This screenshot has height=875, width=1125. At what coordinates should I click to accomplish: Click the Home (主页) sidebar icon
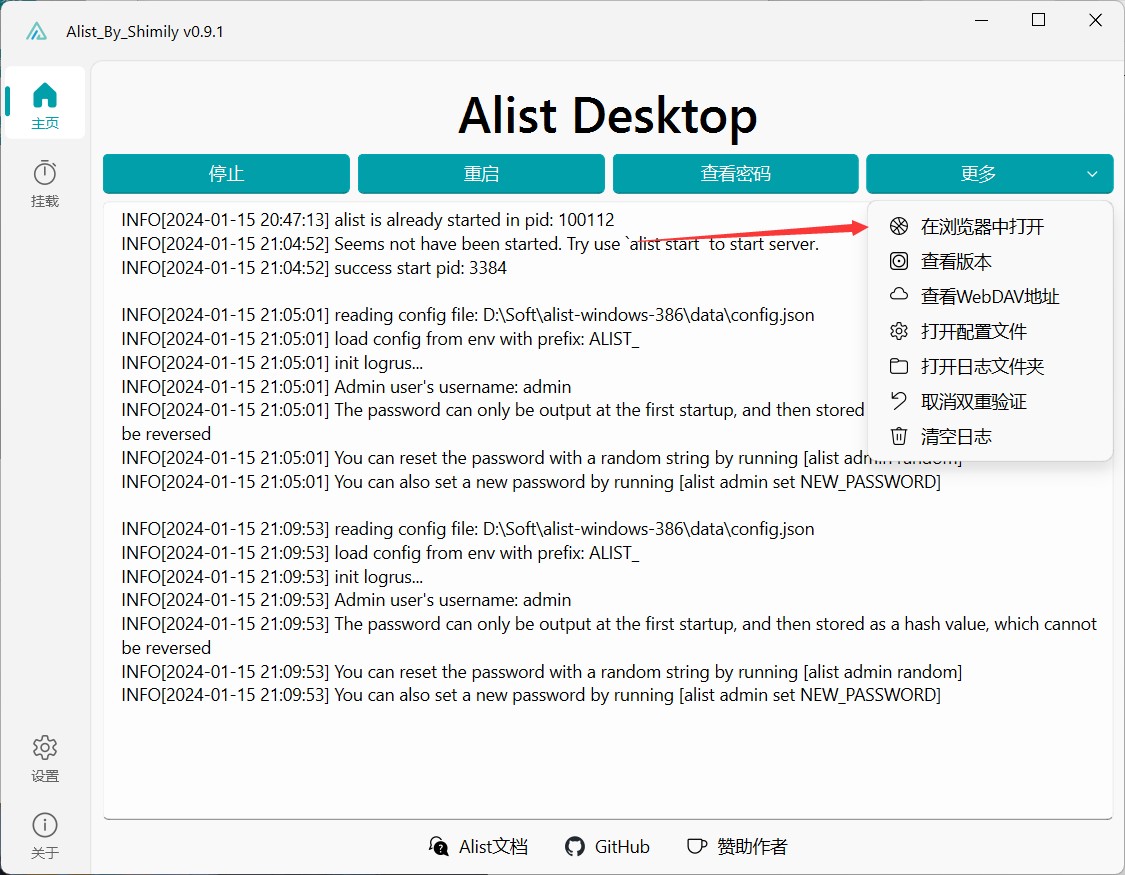pyautogui.click(x=45, y=96)
